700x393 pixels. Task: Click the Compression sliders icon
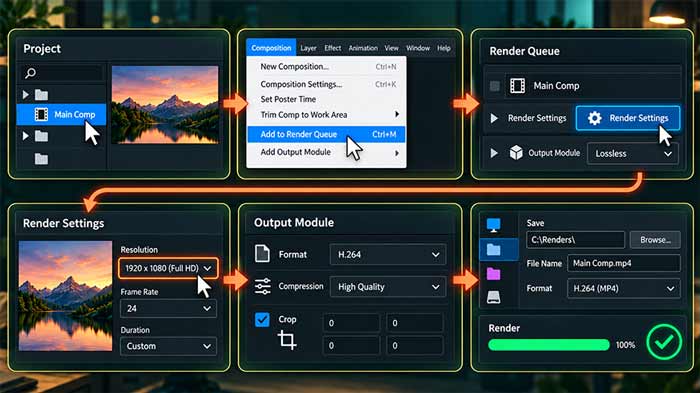click(262, 286)
